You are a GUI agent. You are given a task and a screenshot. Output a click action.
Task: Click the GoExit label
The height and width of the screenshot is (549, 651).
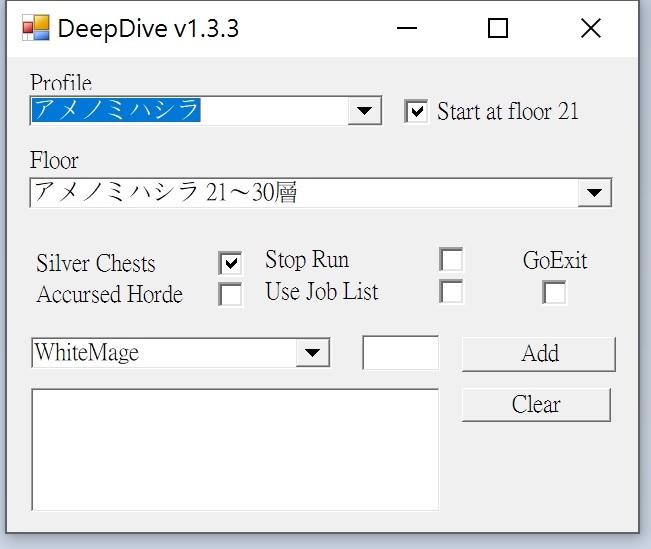555,260
